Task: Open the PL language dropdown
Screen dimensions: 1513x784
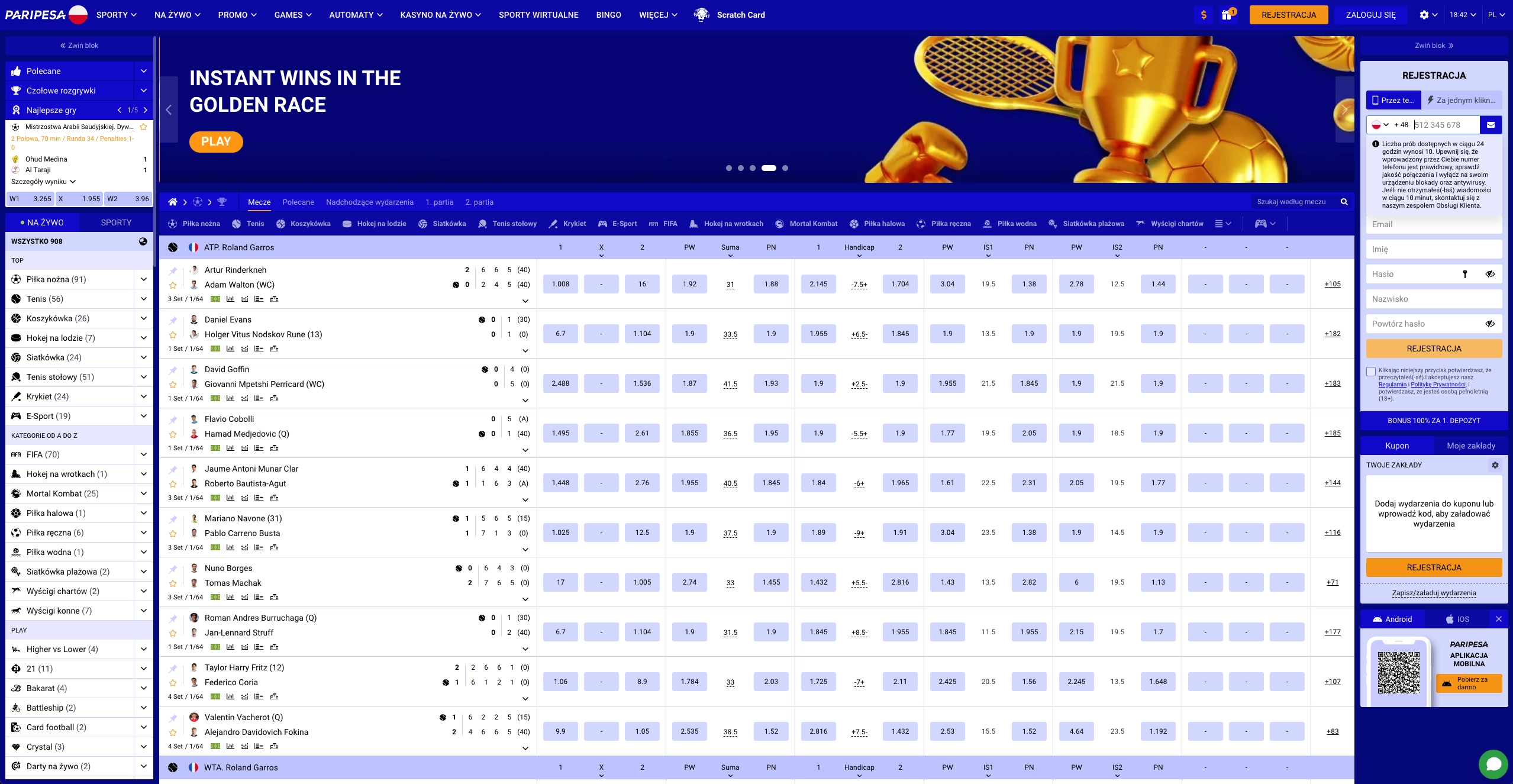Action: (1496, 15)
